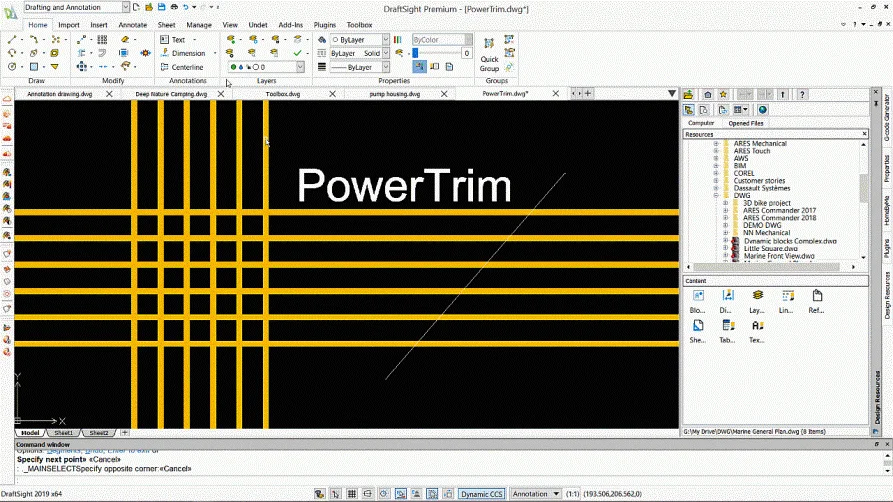The width and height of the screenshot is (893, 502).
Task: Toggle the Snap status bar button
Action: tap(335, 494)
